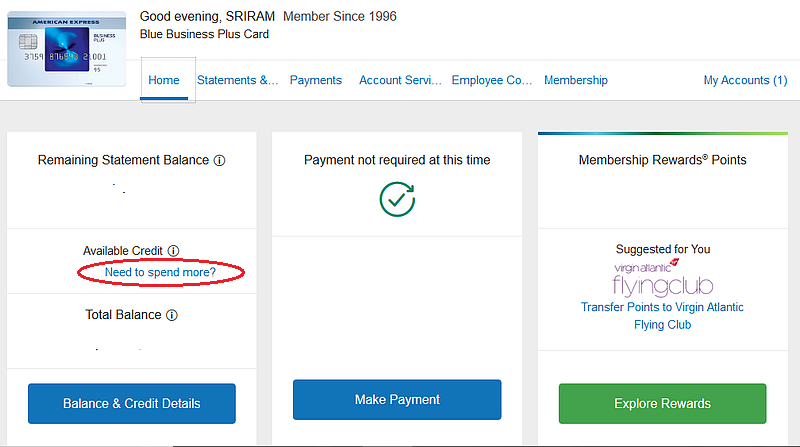Switch to the Employee Cards tab

(492, 80)
